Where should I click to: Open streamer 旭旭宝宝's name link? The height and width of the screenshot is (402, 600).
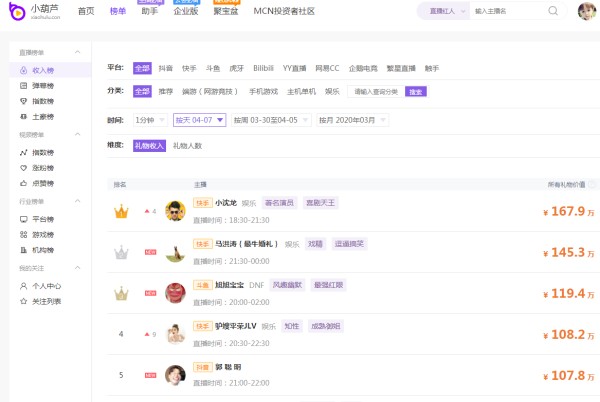coord(229,285)
